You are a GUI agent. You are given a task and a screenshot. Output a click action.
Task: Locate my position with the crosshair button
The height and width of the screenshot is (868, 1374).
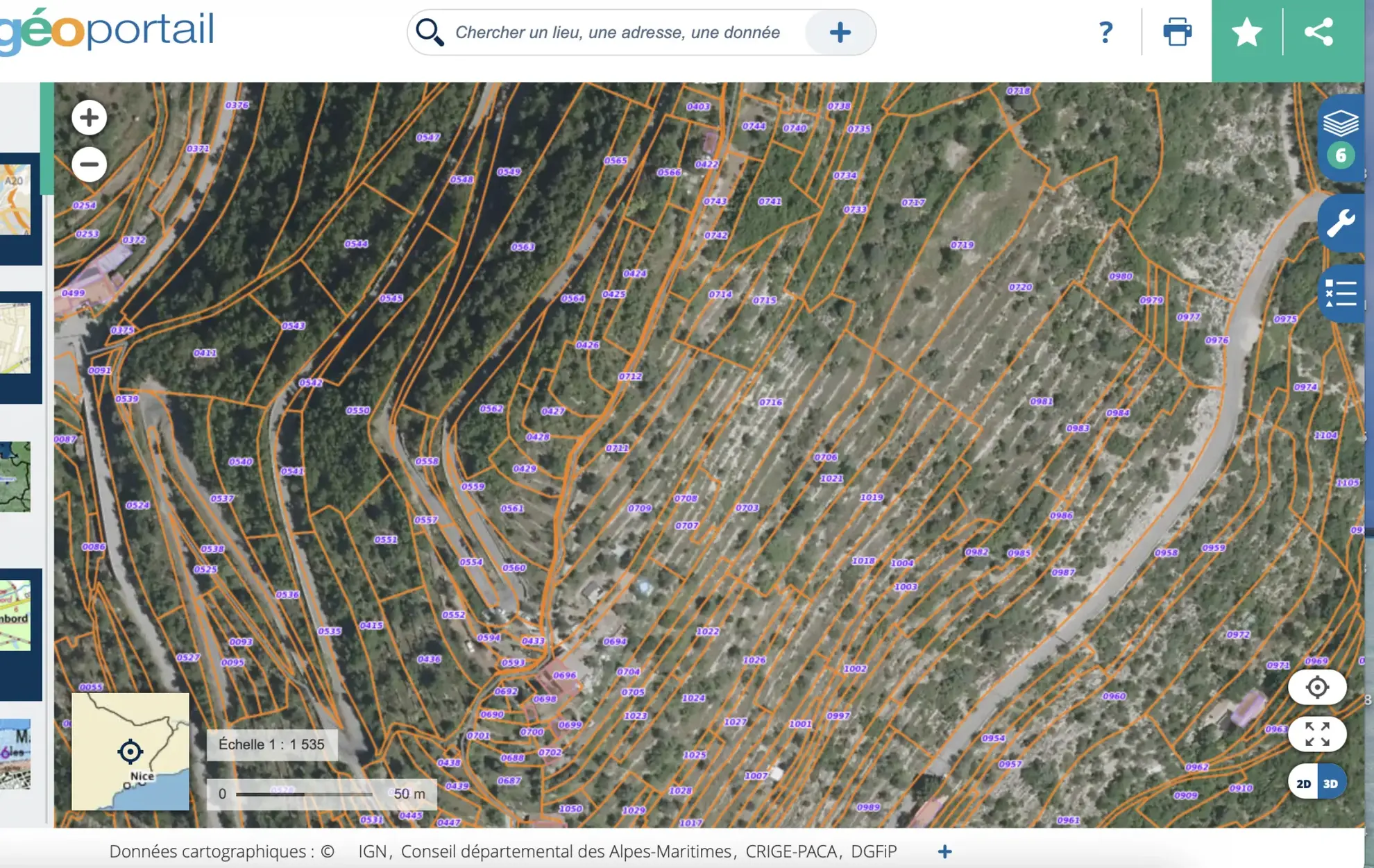[x=1317, y=687]
